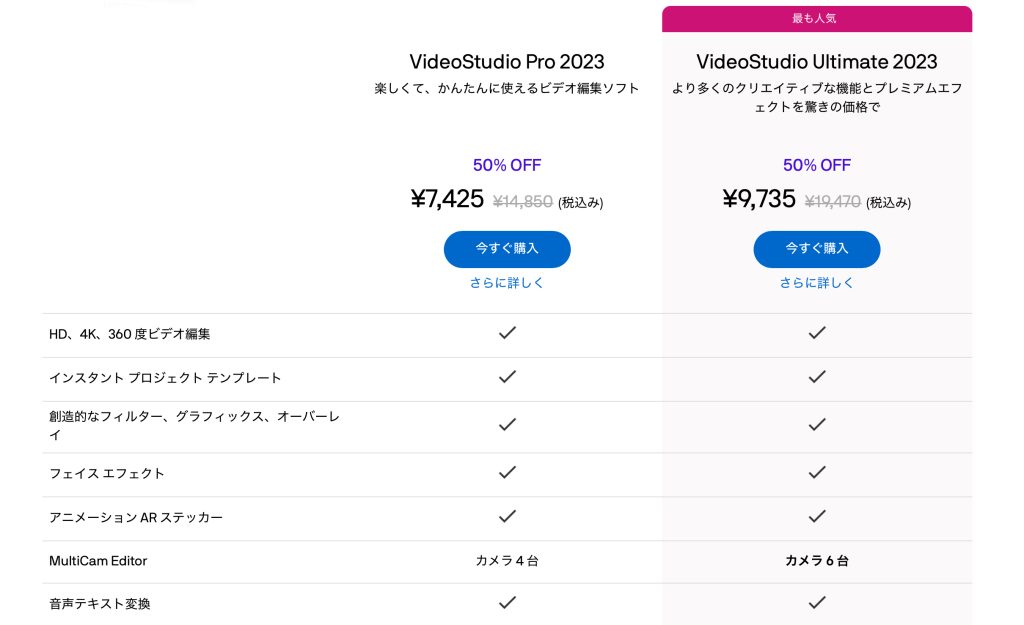Click Ultimate checkmark for インスタント プロジェクト テンプレート
This screenshot has height=625, width=1024.
pos(816,377)
